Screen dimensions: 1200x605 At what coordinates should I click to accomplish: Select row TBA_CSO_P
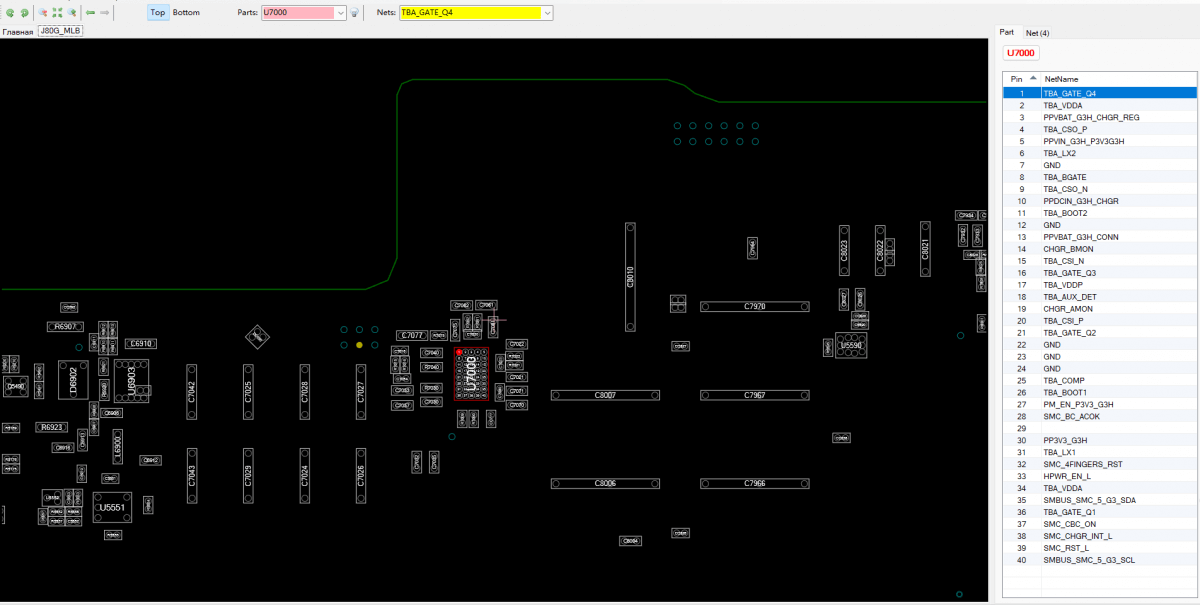point(1099,129)
